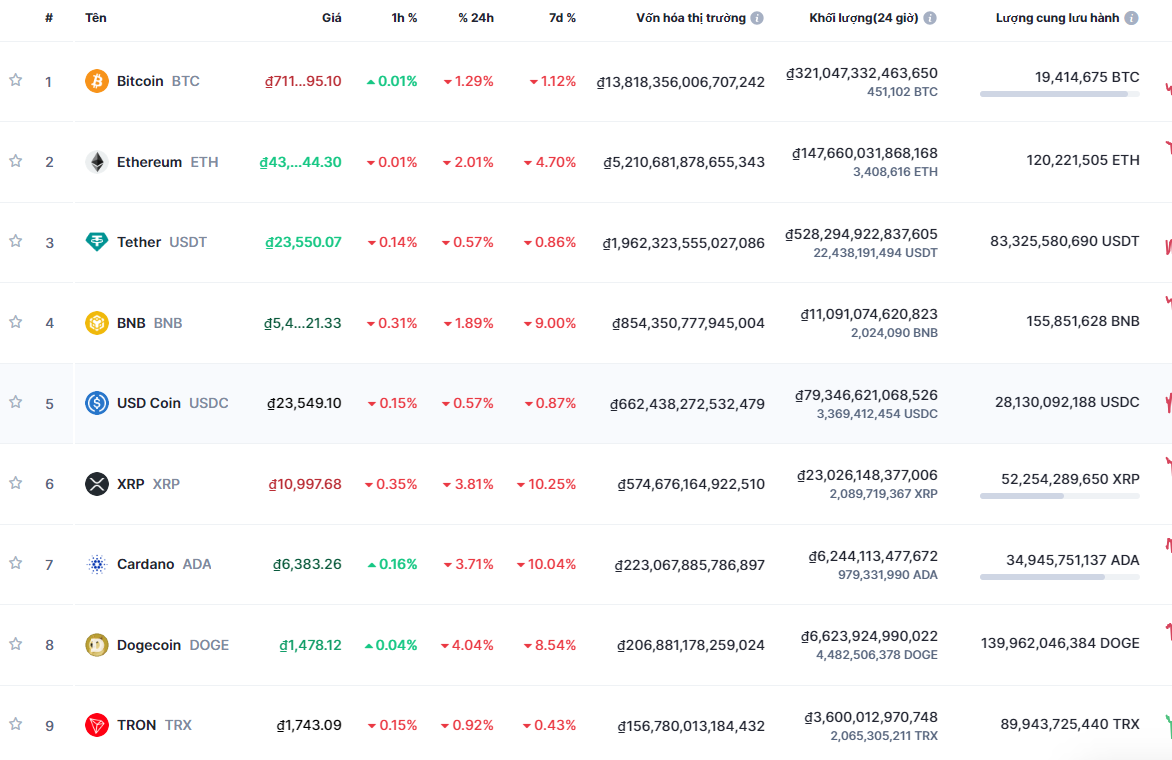The width and height of the screenshot is (1172, 760).
Task: Click the USD Coin USDC logo
Action: point(95,403)
